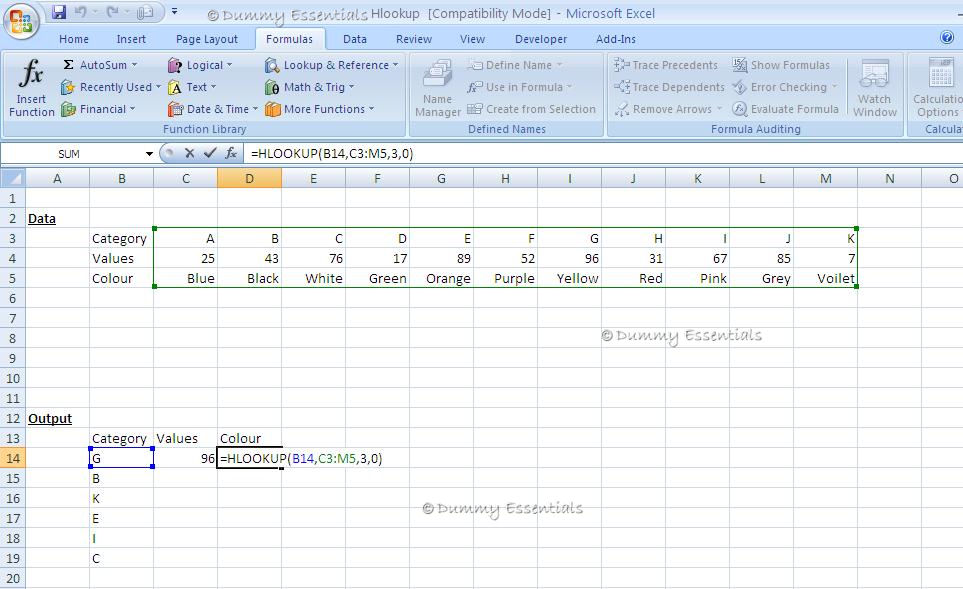Select row 14 header
The height and width of the screenshot is (589, 963).
pyautogui.click(x=13, y=458)
